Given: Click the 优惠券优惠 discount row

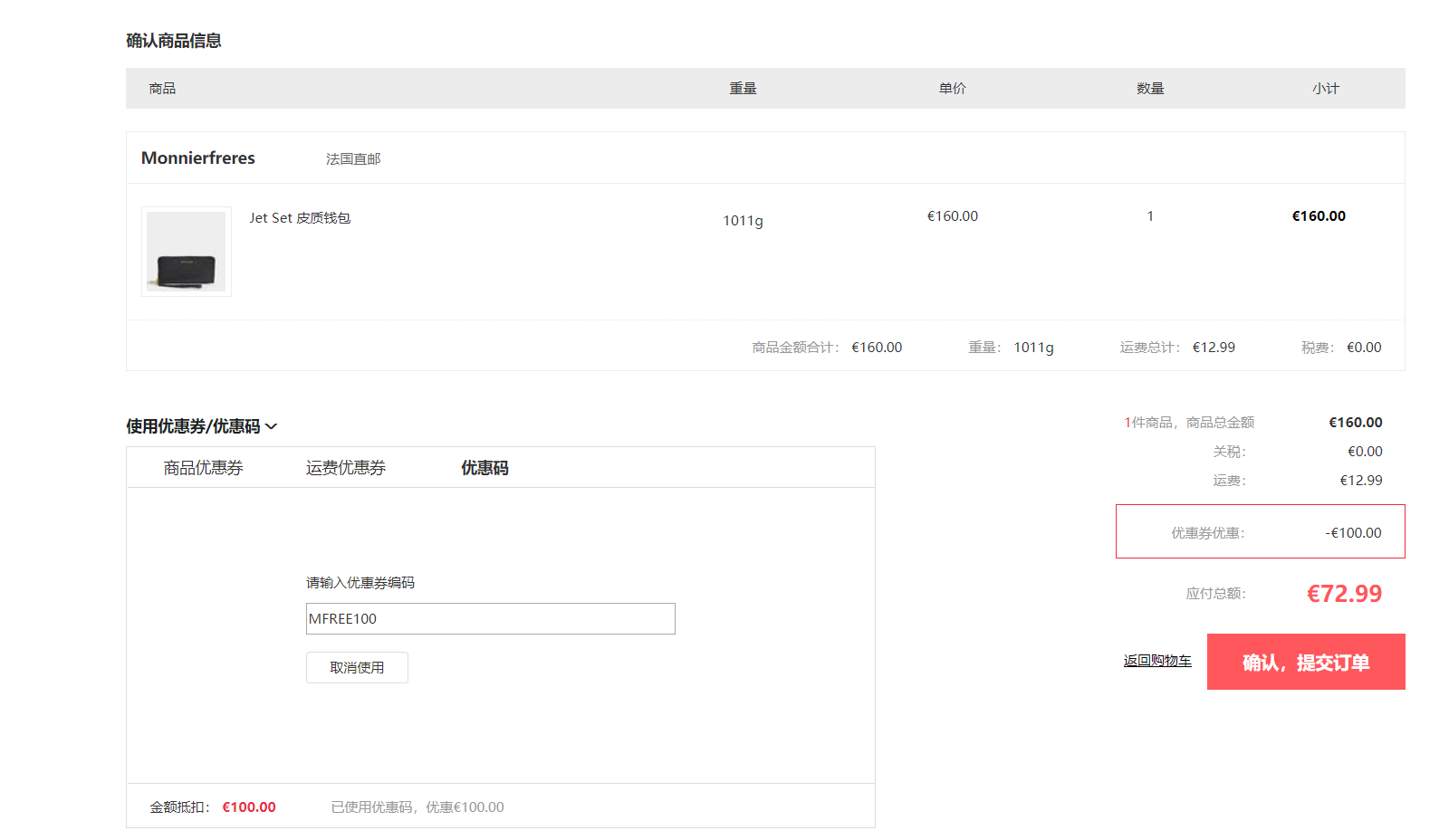Looking at the screenshot, I should tap(1260, 532).
